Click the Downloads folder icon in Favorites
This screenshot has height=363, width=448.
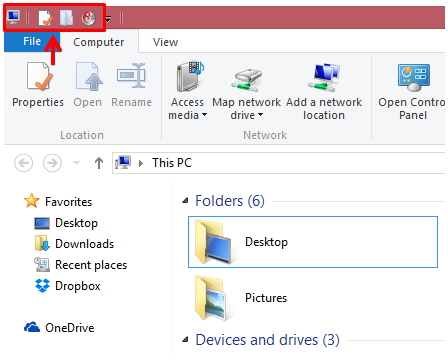click(42, 243)
